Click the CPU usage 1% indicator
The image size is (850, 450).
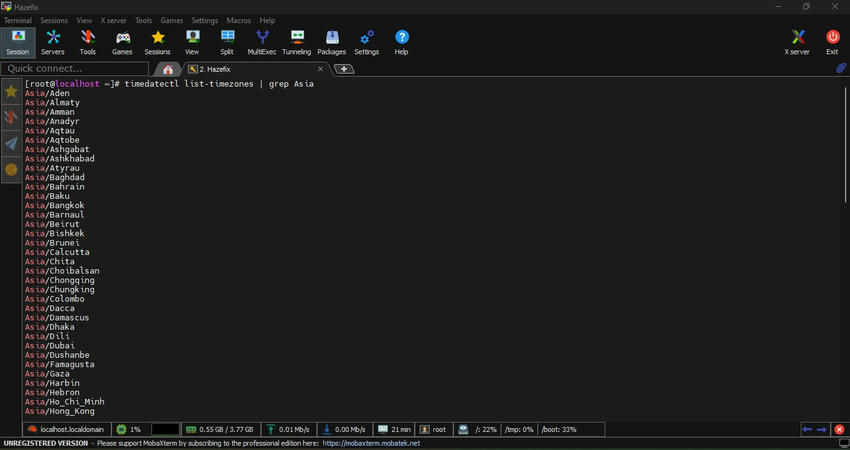(130, 429)
